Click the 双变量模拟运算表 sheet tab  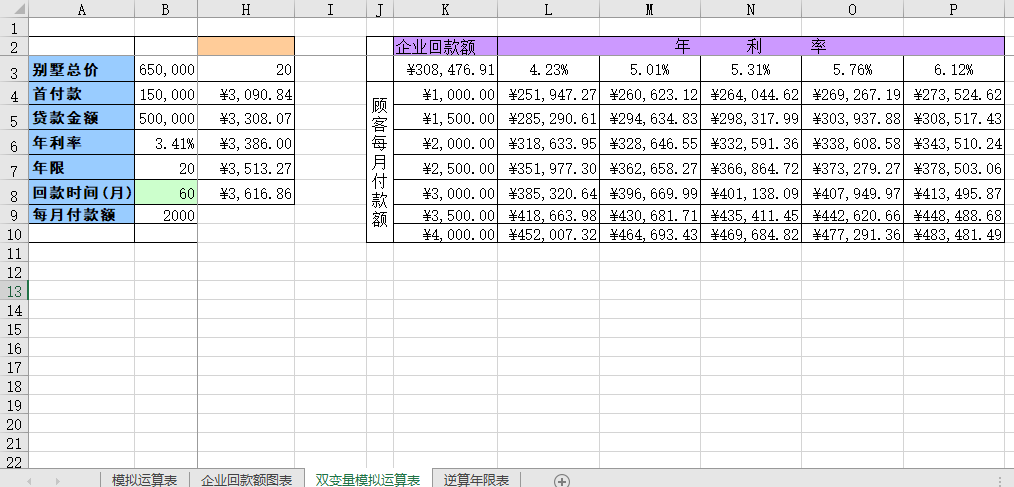[x=367, y=481]
